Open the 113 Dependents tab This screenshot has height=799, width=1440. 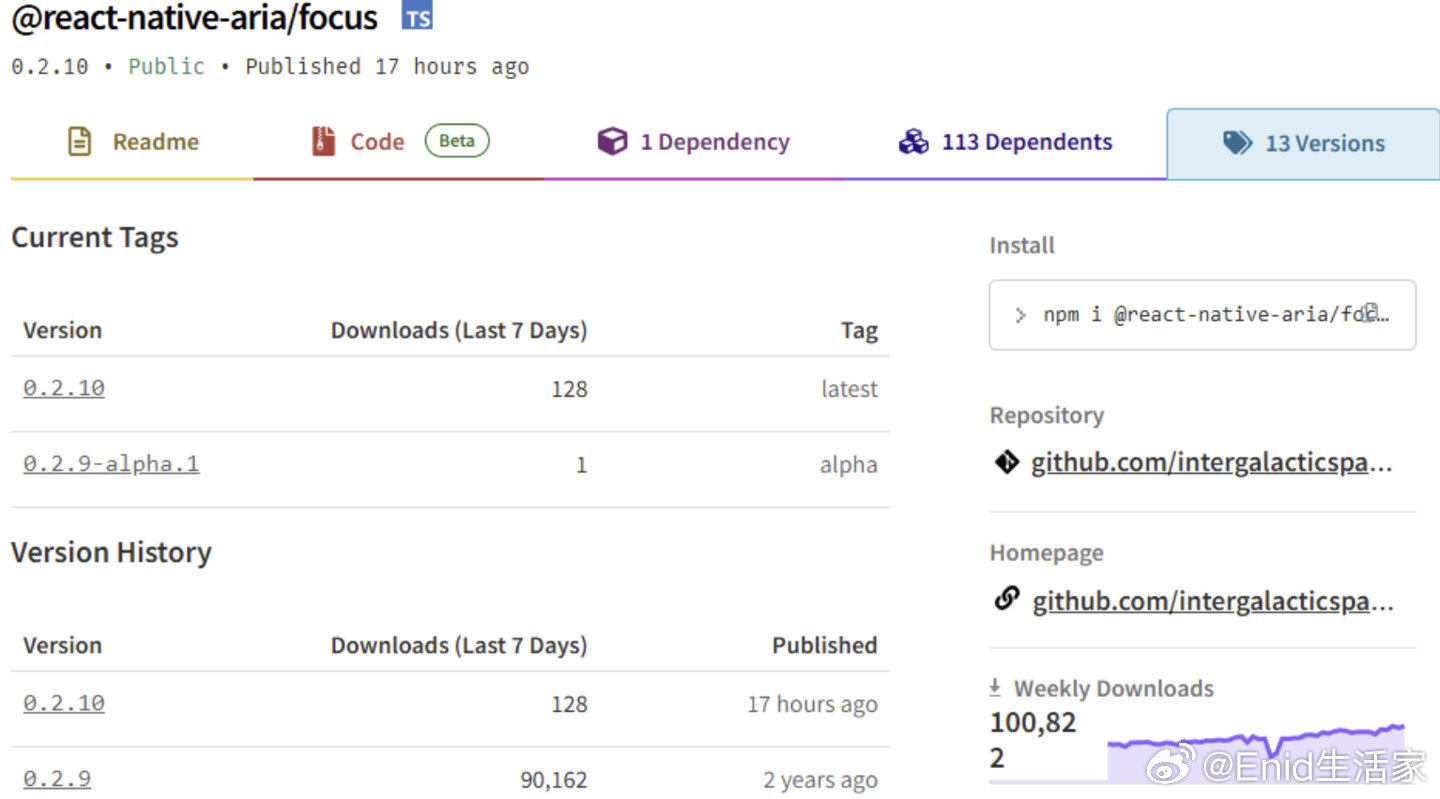click(1005, 142)
